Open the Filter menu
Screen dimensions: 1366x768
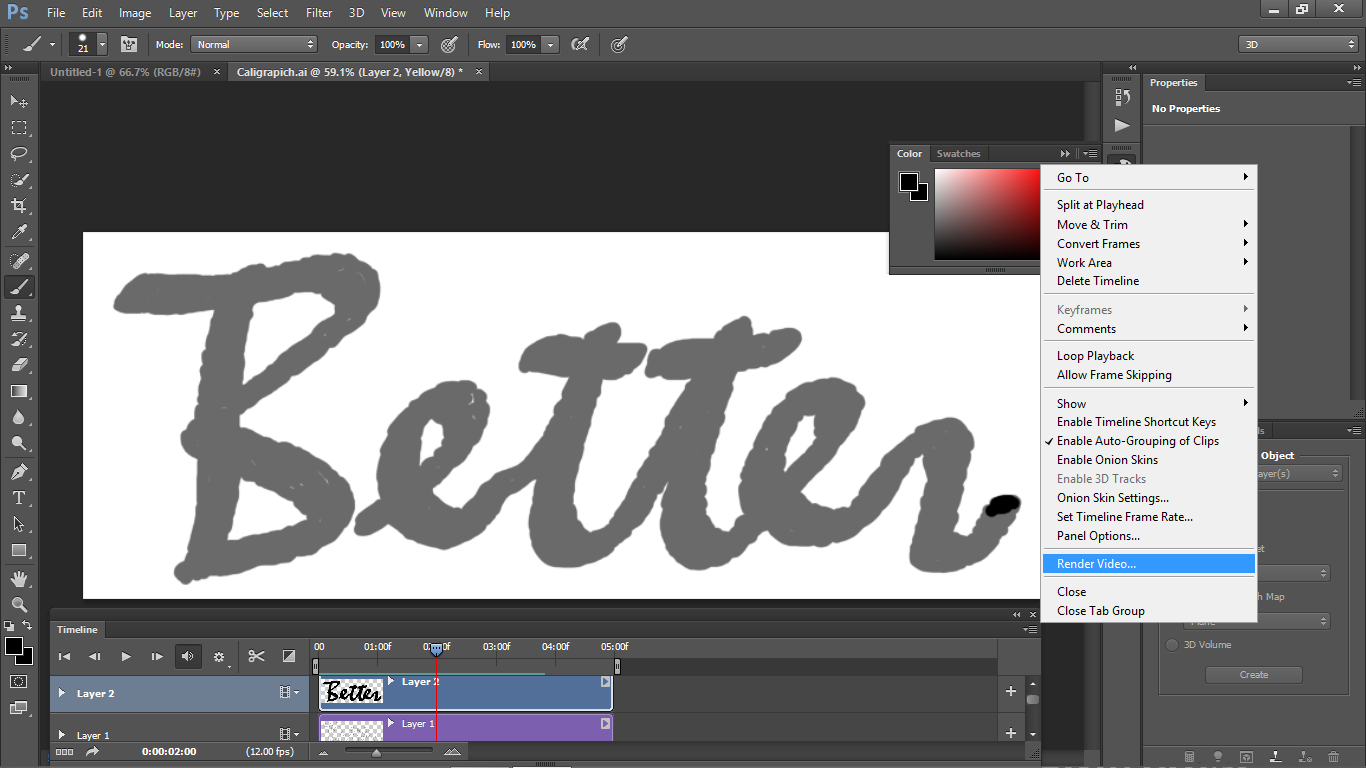click(x=318, y=12)
